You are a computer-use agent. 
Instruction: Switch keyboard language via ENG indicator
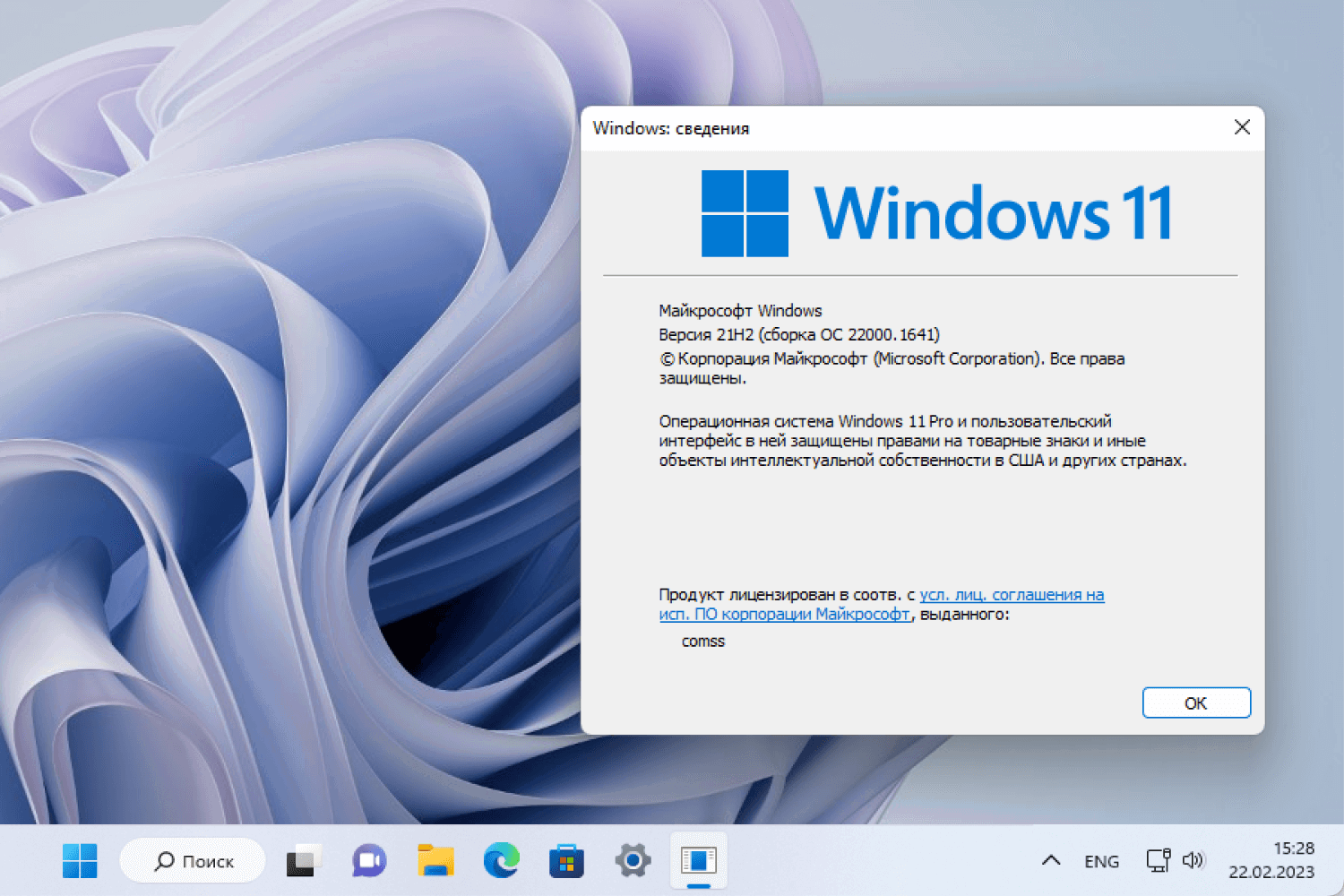click(1101, 861)
